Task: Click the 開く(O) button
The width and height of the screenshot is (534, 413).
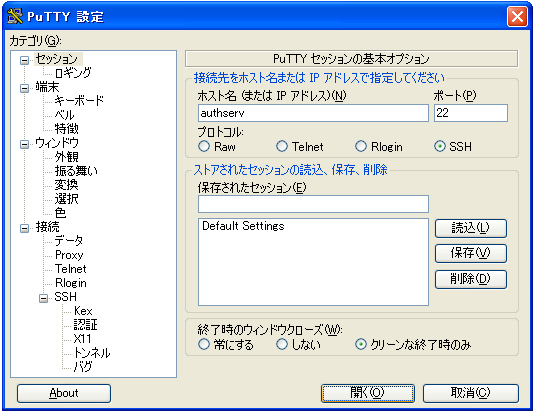Action: tap(368, 393)
